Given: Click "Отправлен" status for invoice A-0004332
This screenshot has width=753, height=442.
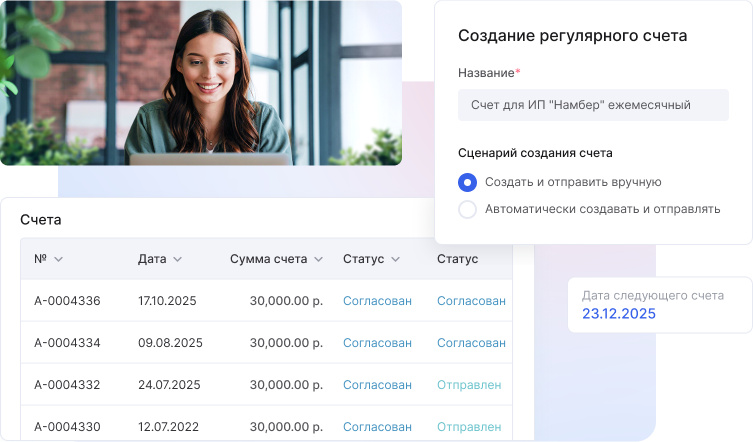Looking at the screenshot, I should pos(469,385).
